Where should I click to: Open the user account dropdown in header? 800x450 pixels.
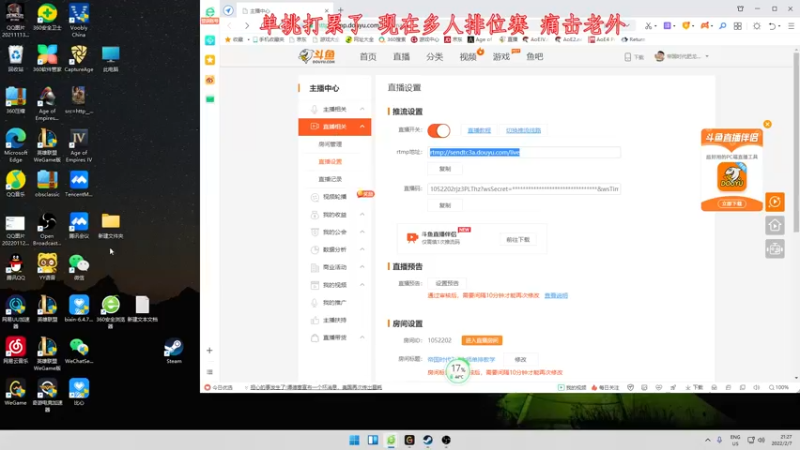(x=682, y=56)
